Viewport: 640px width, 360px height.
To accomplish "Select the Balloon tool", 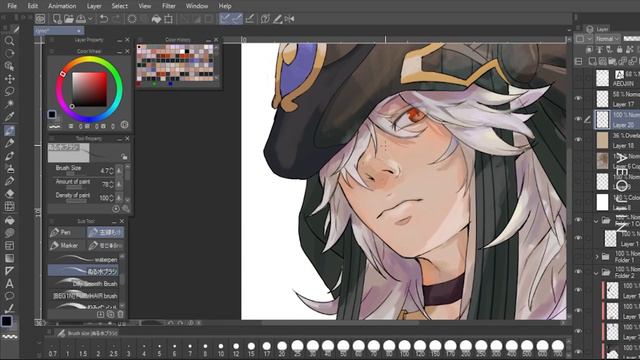I will [x=9, y=296].
